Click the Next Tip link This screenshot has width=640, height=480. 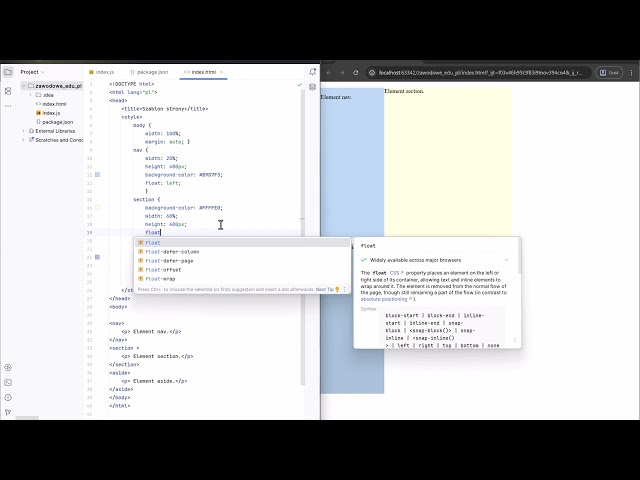[324, 289]
